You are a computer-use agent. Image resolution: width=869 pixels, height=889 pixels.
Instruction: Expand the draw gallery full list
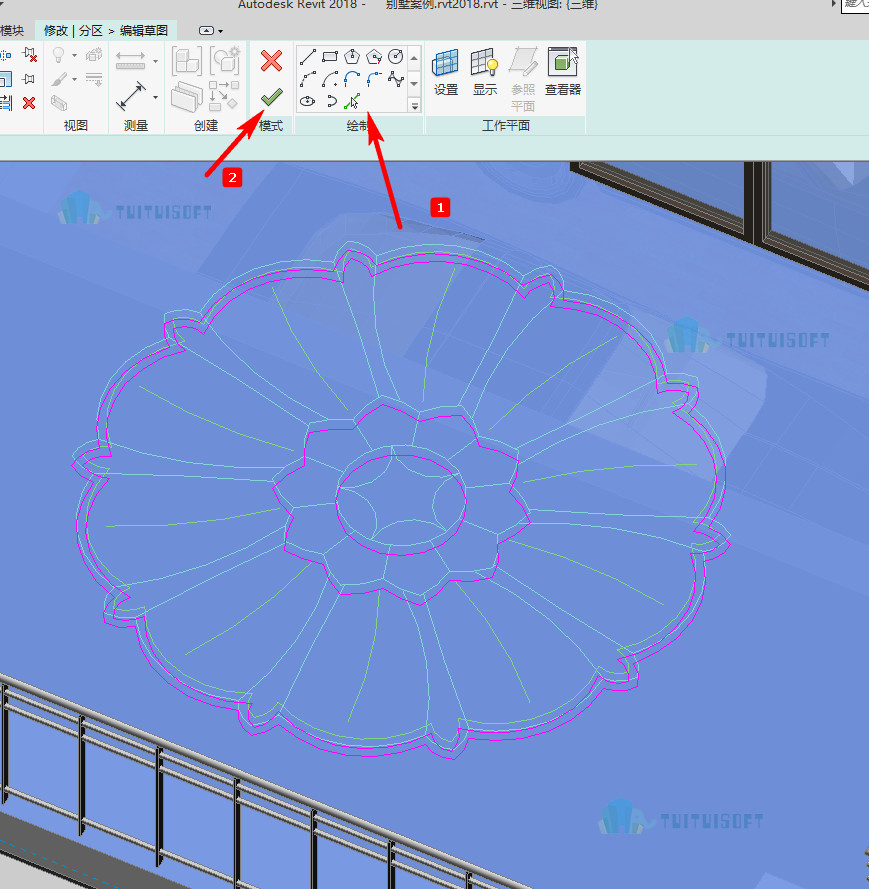[414, 105]
